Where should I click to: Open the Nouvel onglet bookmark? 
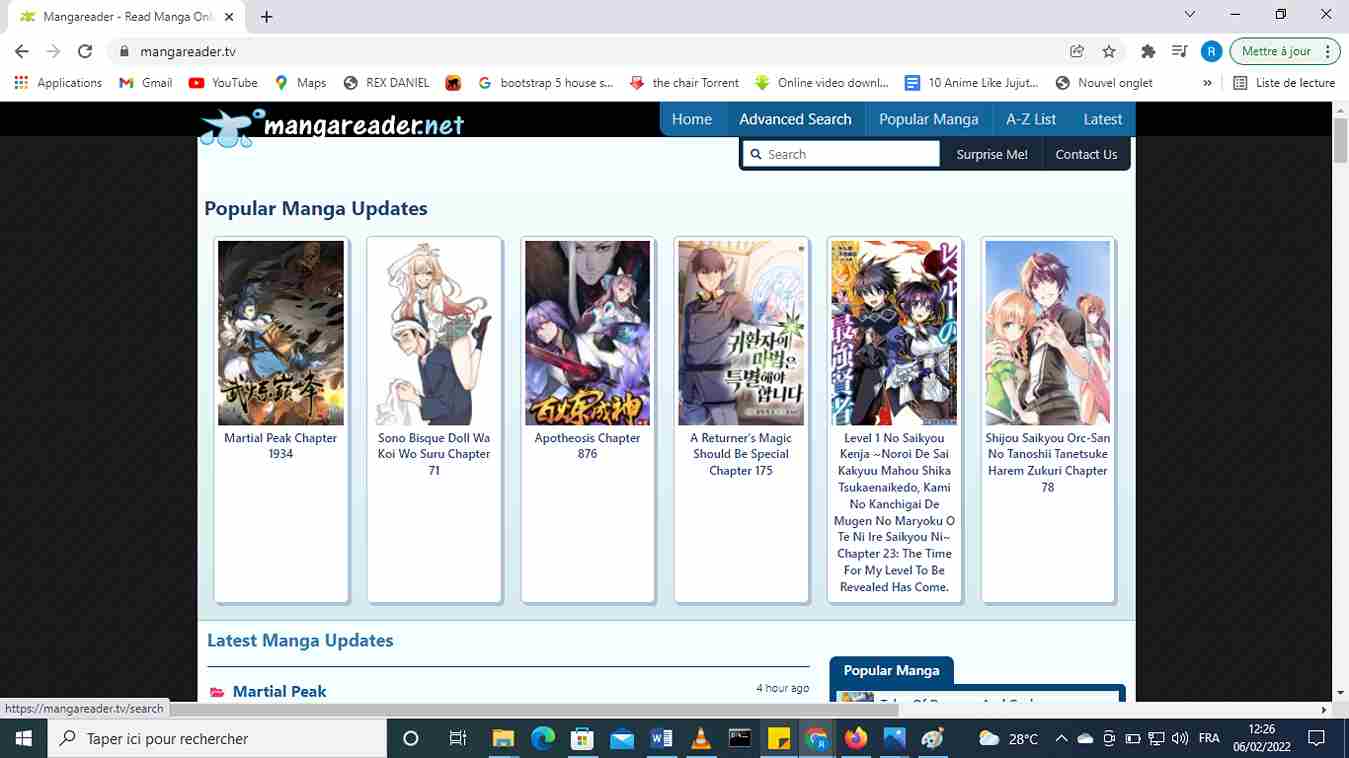(1104, 83)
